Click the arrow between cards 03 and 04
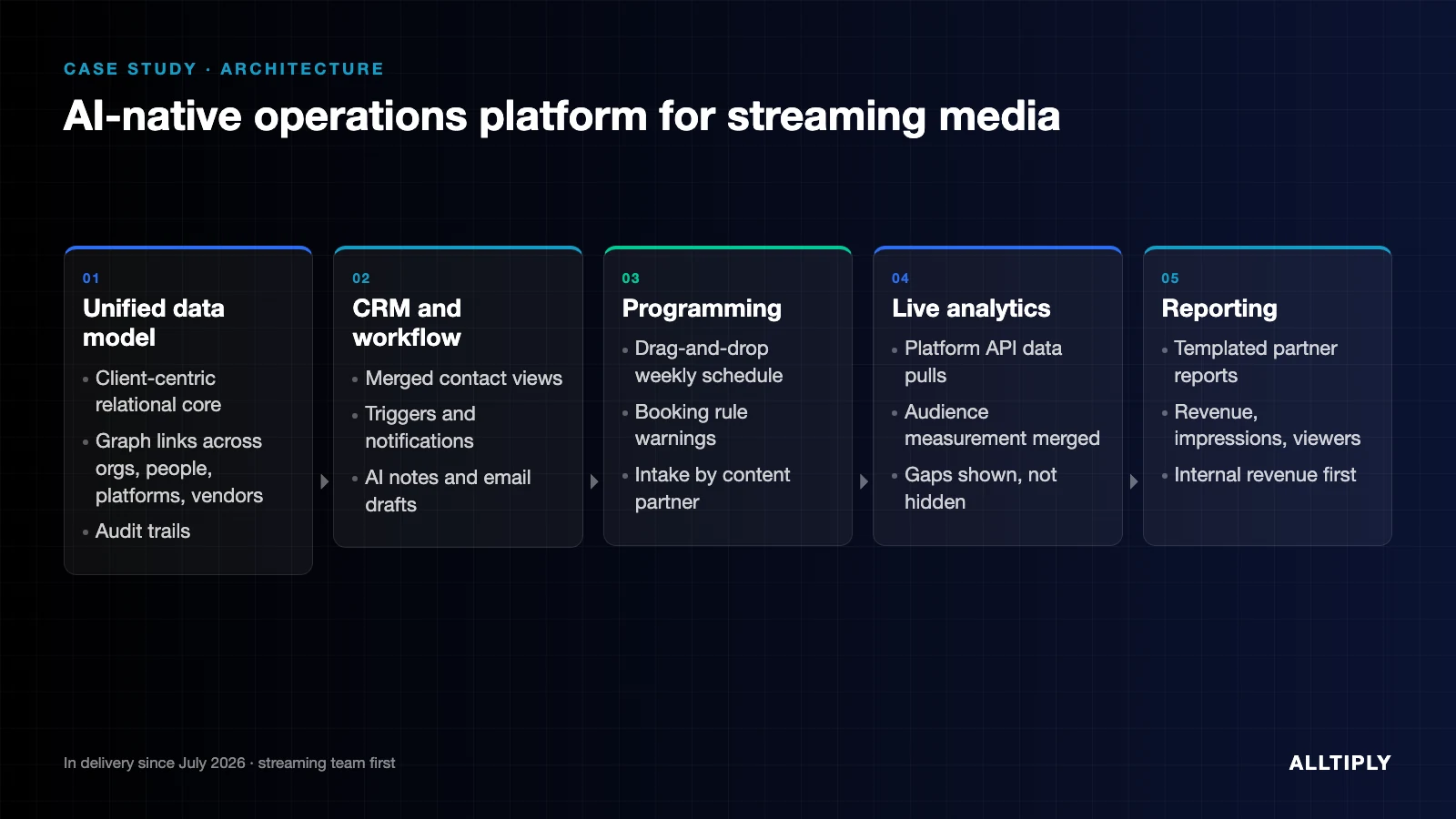1456x819 pixels. click(864, 481)
